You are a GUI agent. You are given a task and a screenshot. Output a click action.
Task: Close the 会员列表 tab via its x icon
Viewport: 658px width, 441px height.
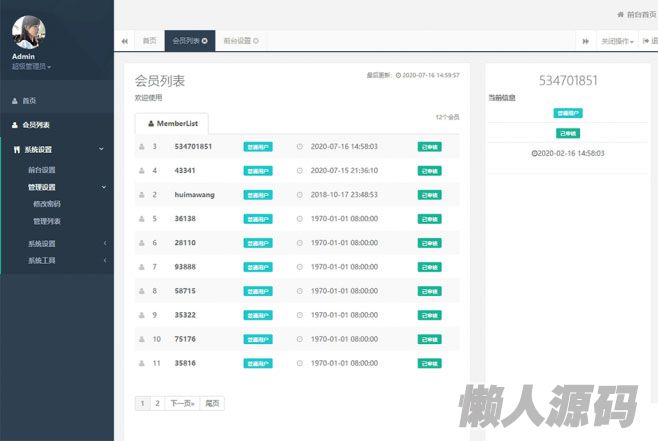[205, 41]
